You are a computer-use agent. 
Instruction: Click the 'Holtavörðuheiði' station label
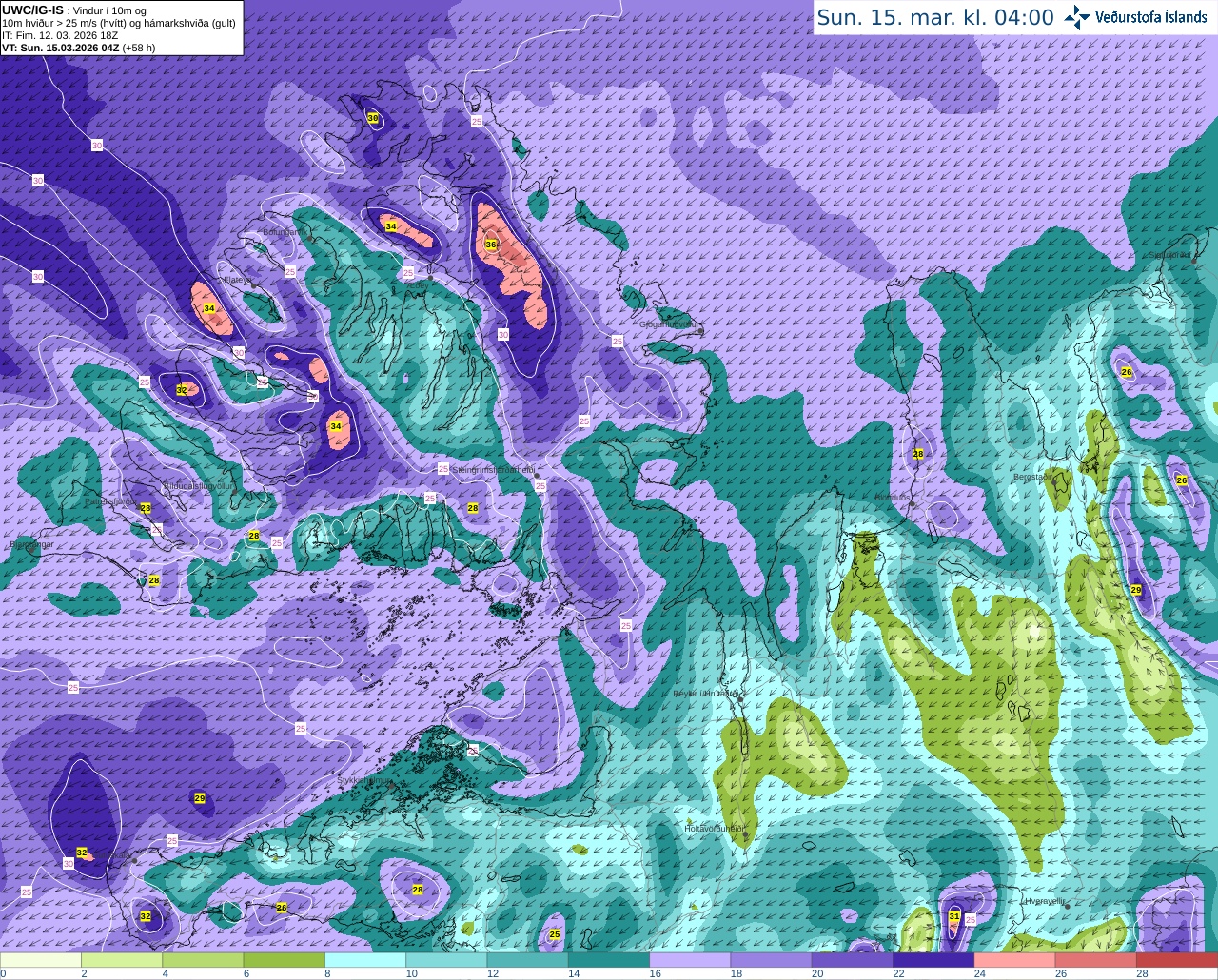pyautogui.click(x=714, y=828)
